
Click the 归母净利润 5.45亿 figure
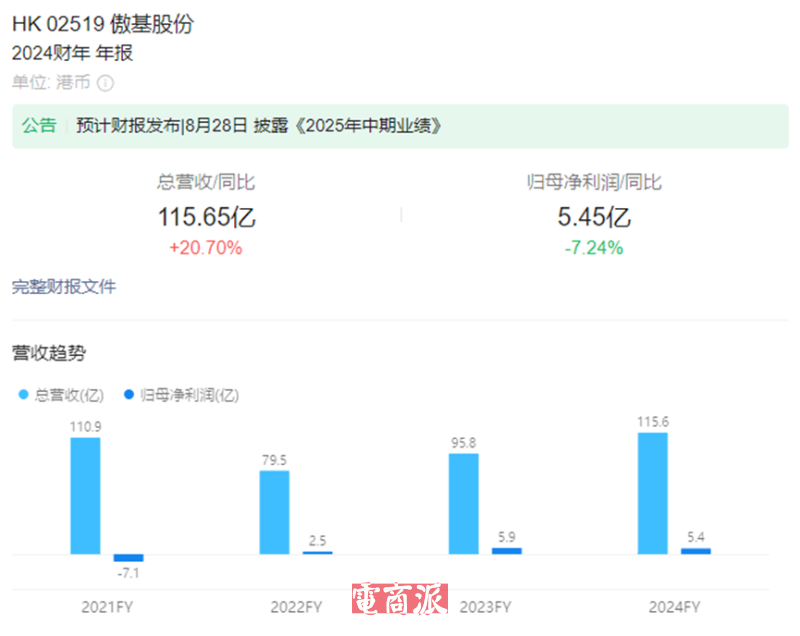click(x=594, y=217)
